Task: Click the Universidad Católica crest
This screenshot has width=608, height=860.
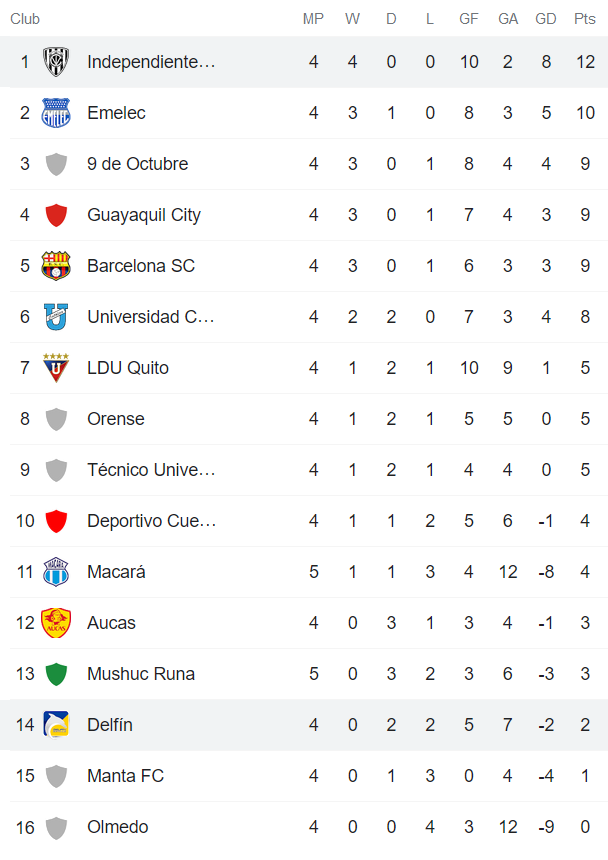Action: coord(57,316)
